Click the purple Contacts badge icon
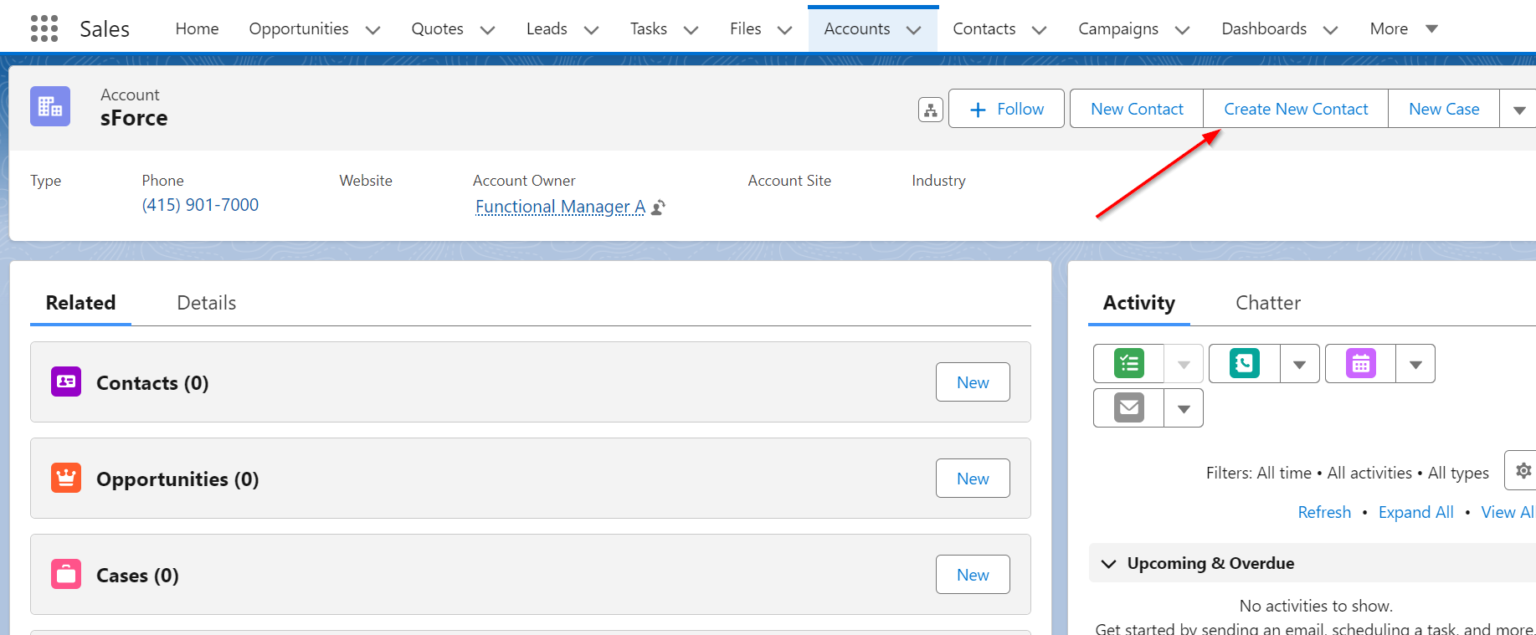 (x=65, y=382)
